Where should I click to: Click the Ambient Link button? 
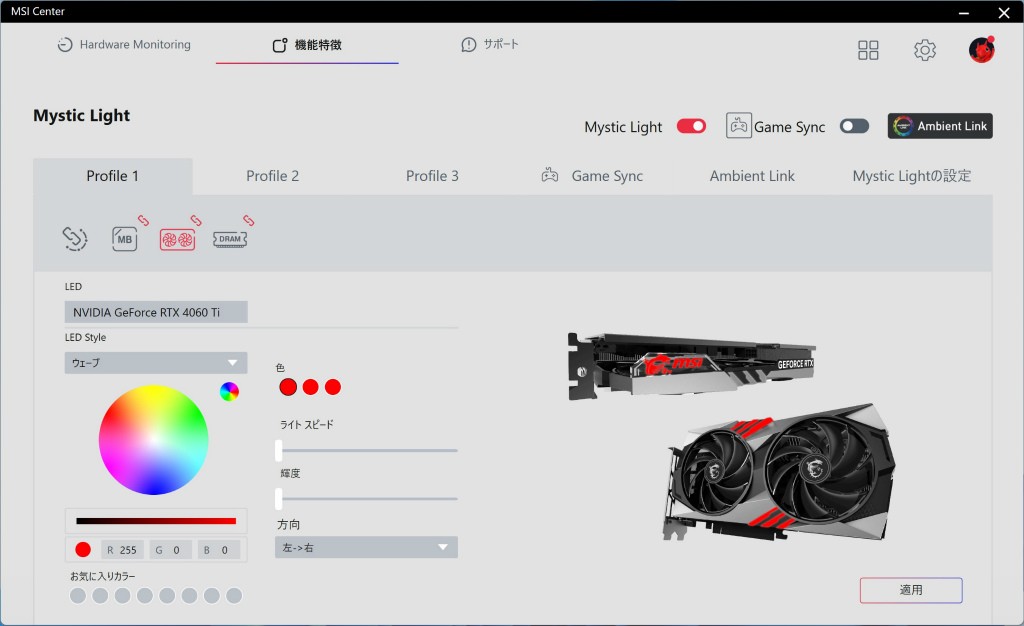coord(940,126)
